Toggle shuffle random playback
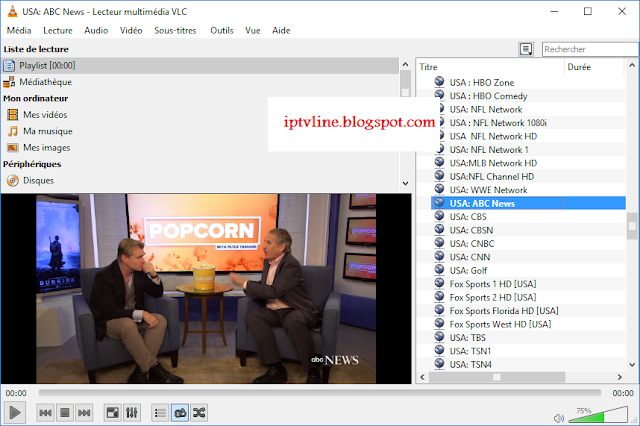The width and height of the screenshot is (640, 426). point(199,413)
